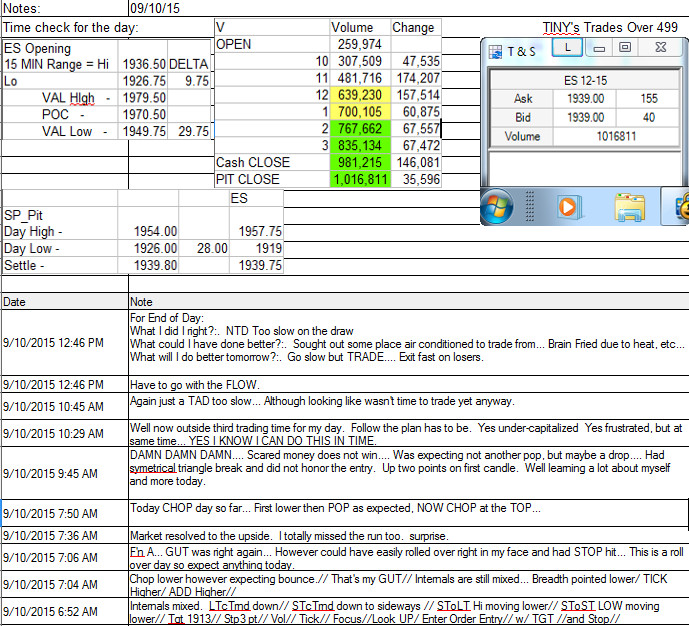Click the 'Today CHOP day so far' note
689x626 pixels.
[x=409, y=513]
